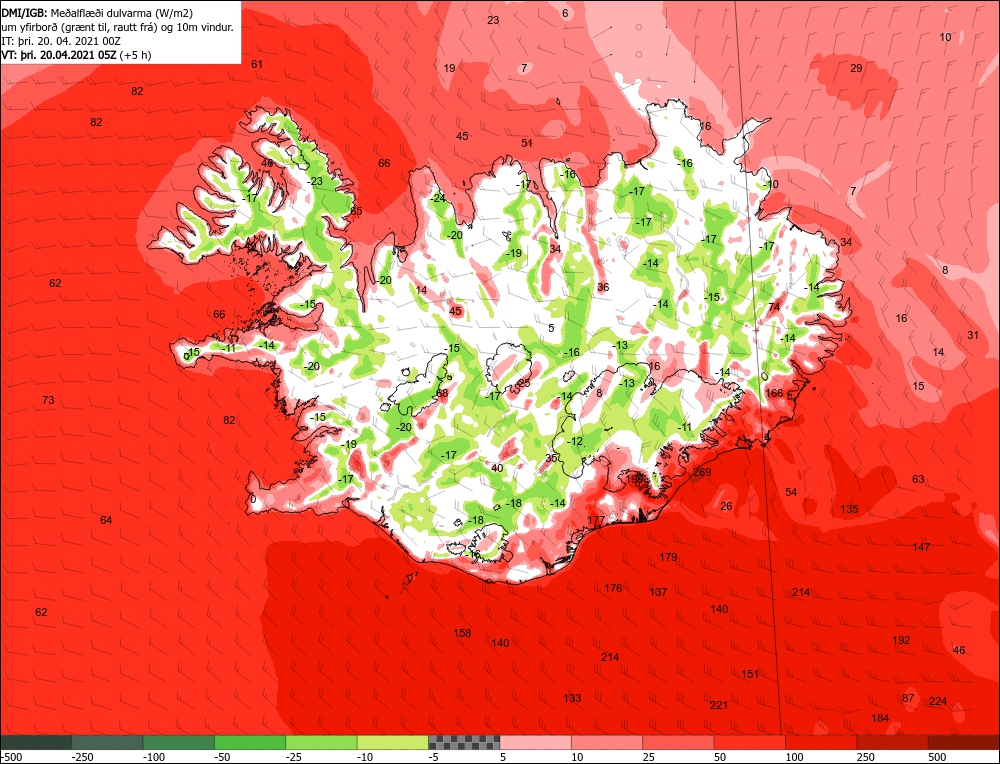Click the legend label "-500"
1000x764 pixels.
coord(11,757)
